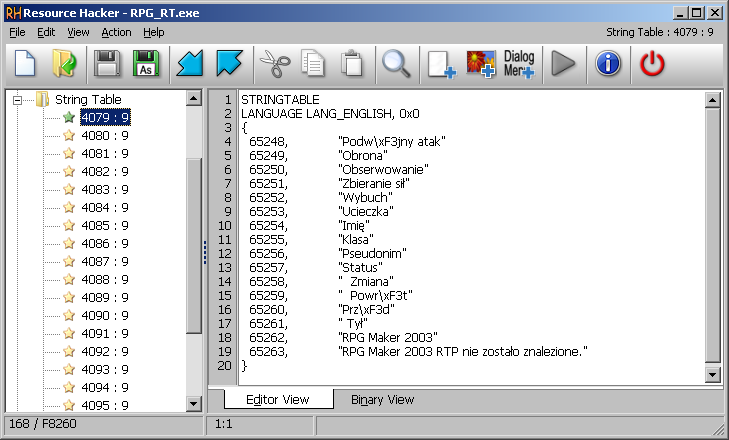Click on "Ucieczka" string line
This screenshot has width=729, height=440.
pyautogui.click(x=366, y=212)
